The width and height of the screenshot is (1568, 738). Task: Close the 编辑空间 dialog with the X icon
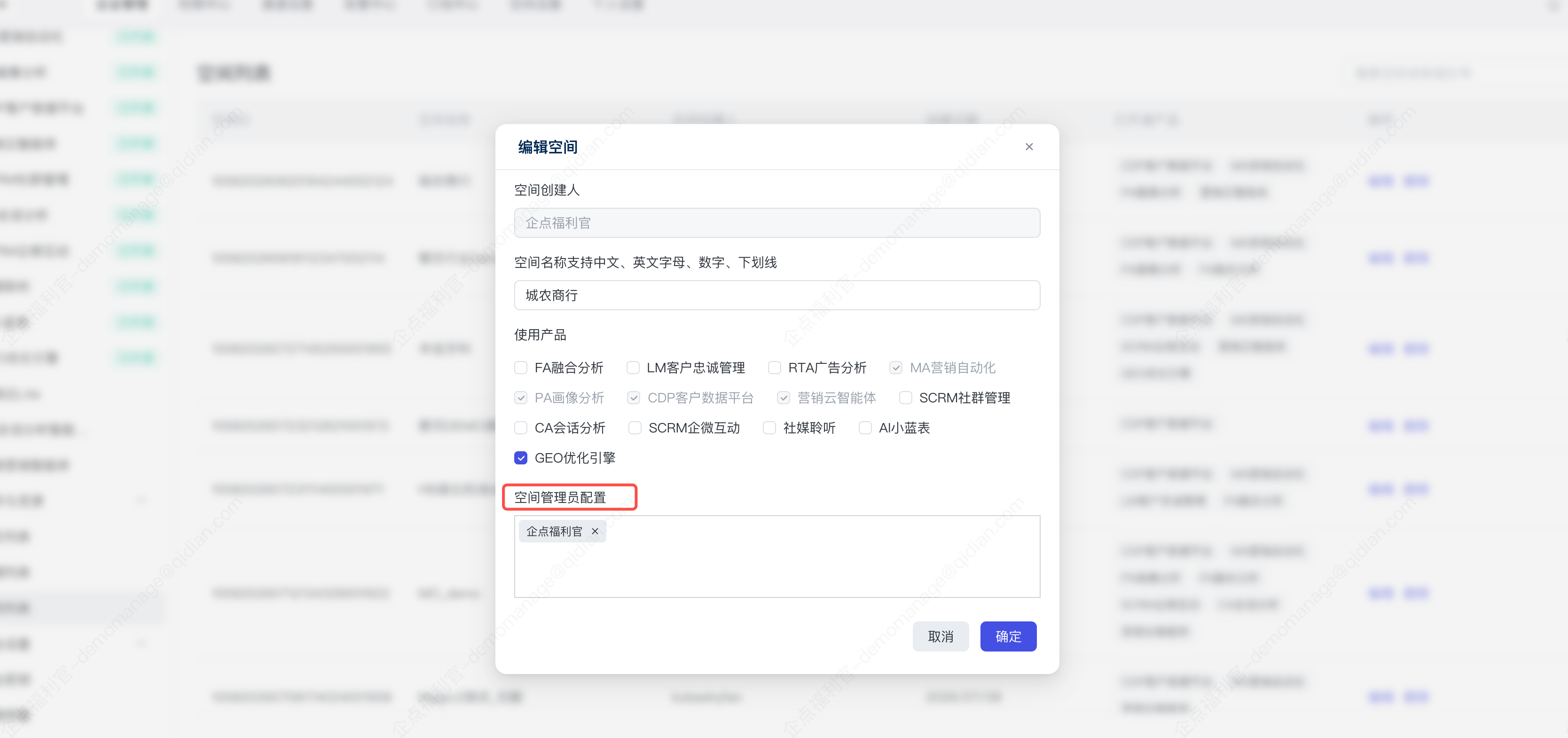point(1029,147)
